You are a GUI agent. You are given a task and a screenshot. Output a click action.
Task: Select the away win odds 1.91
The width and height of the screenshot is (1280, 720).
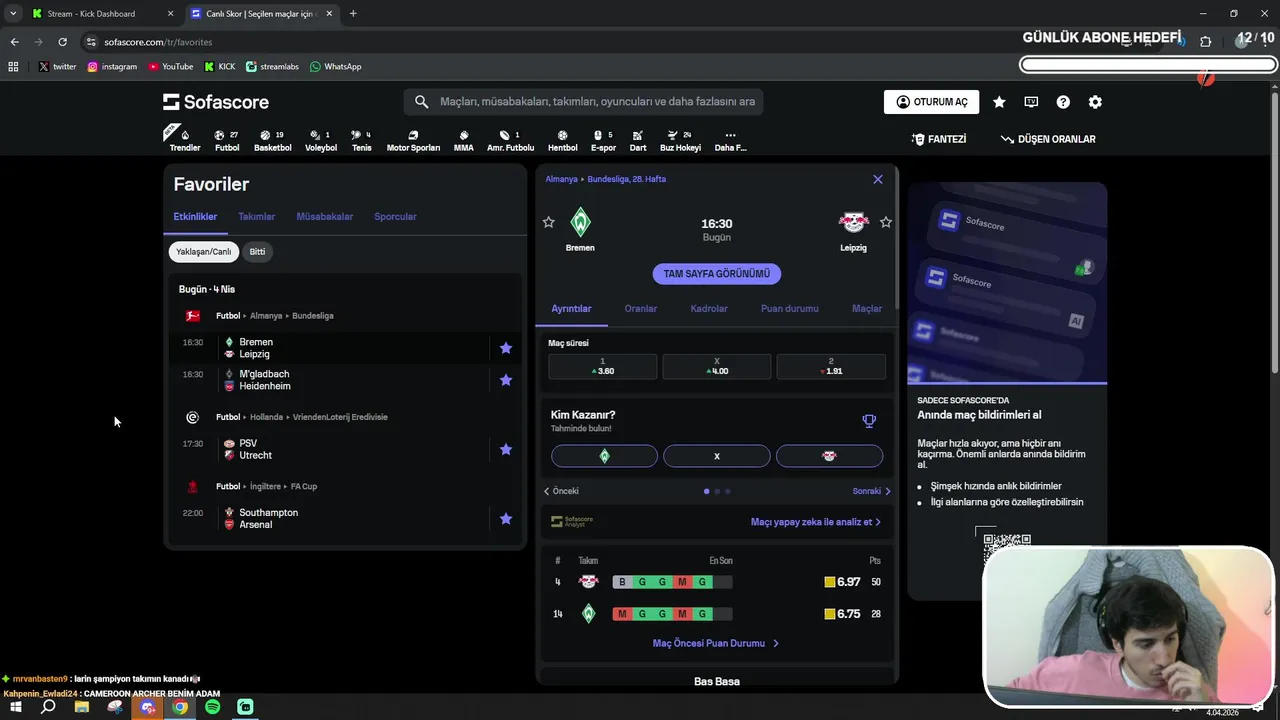pyautogui.click(x=831, y=366)
